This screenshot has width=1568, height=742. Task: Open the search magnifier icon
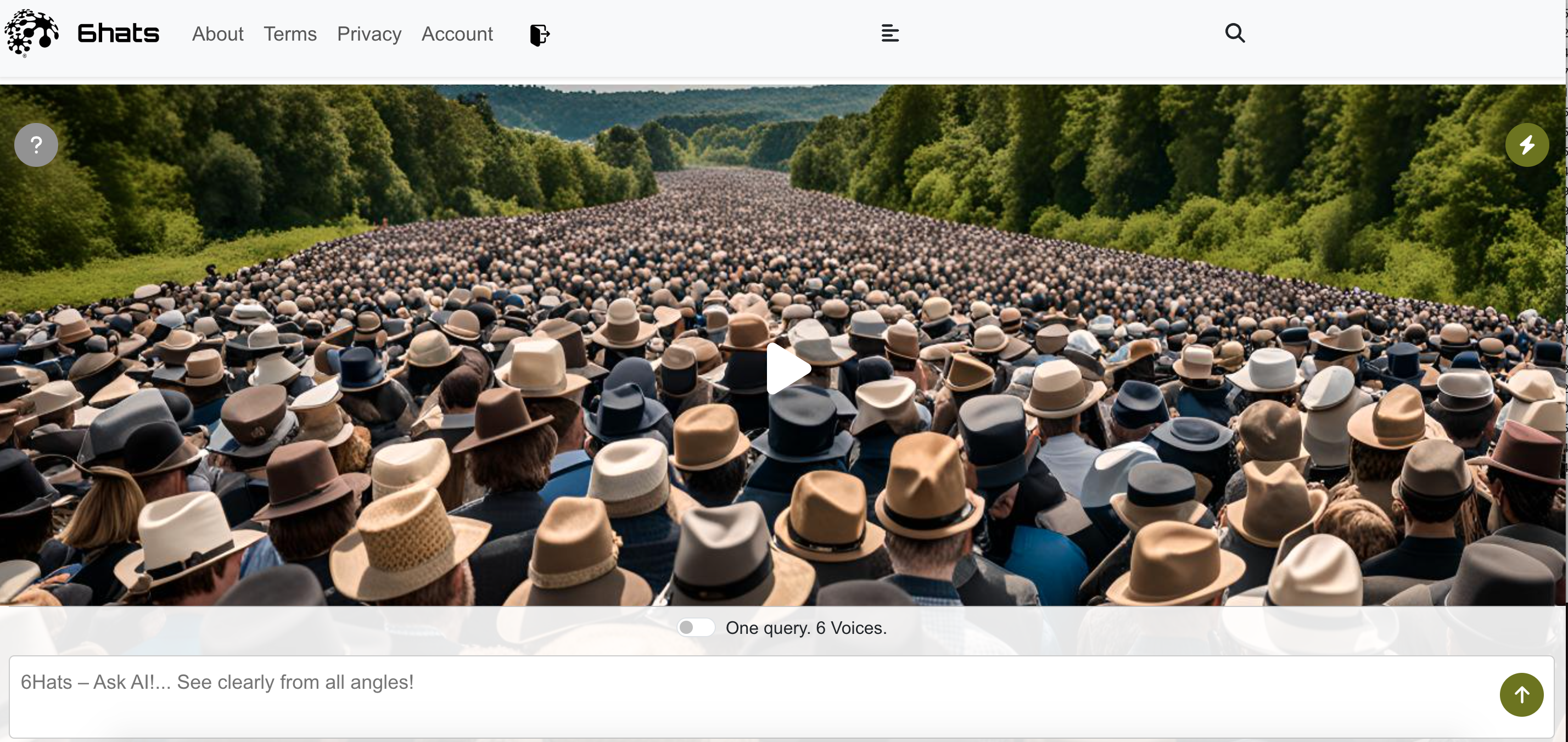[1234, 33]
